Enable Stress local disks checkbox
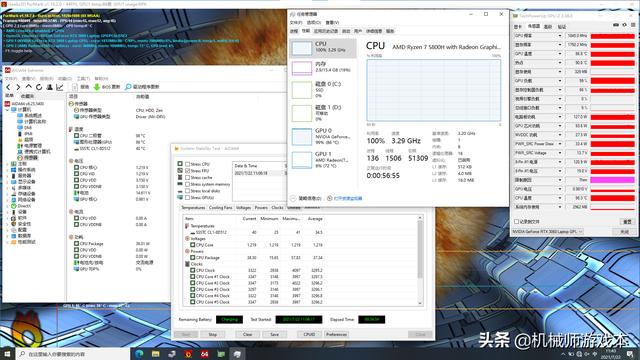Screen dimensions: 640x360 (x=188, y=191)
